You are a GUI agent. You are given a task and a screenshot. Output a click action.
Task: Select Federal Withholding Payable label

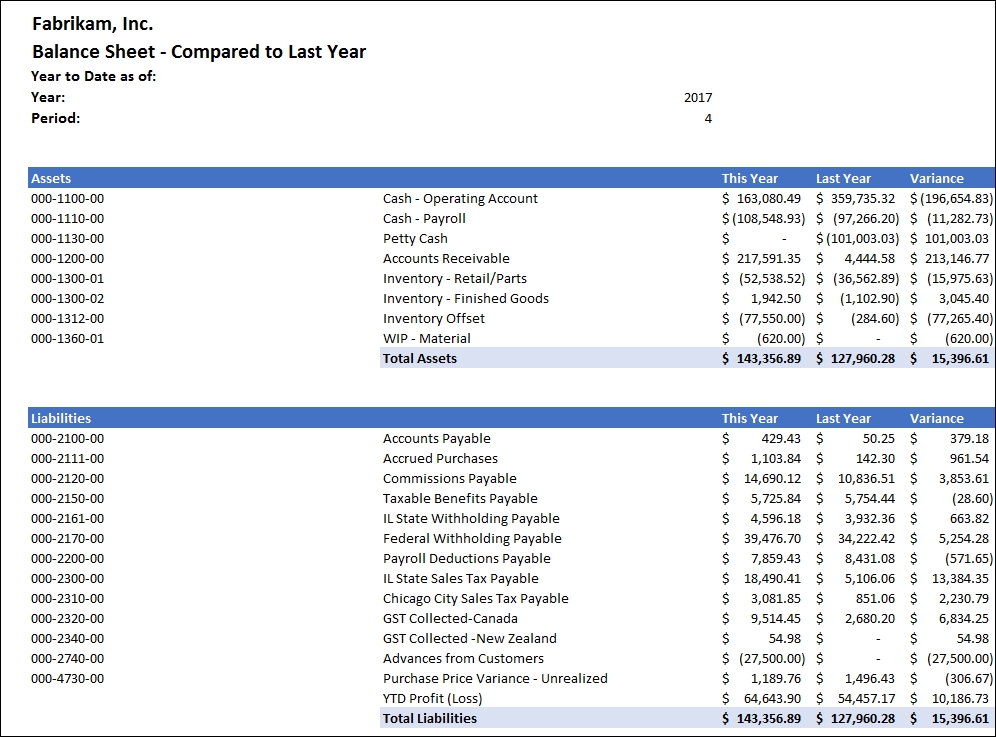tap(472, 539)
